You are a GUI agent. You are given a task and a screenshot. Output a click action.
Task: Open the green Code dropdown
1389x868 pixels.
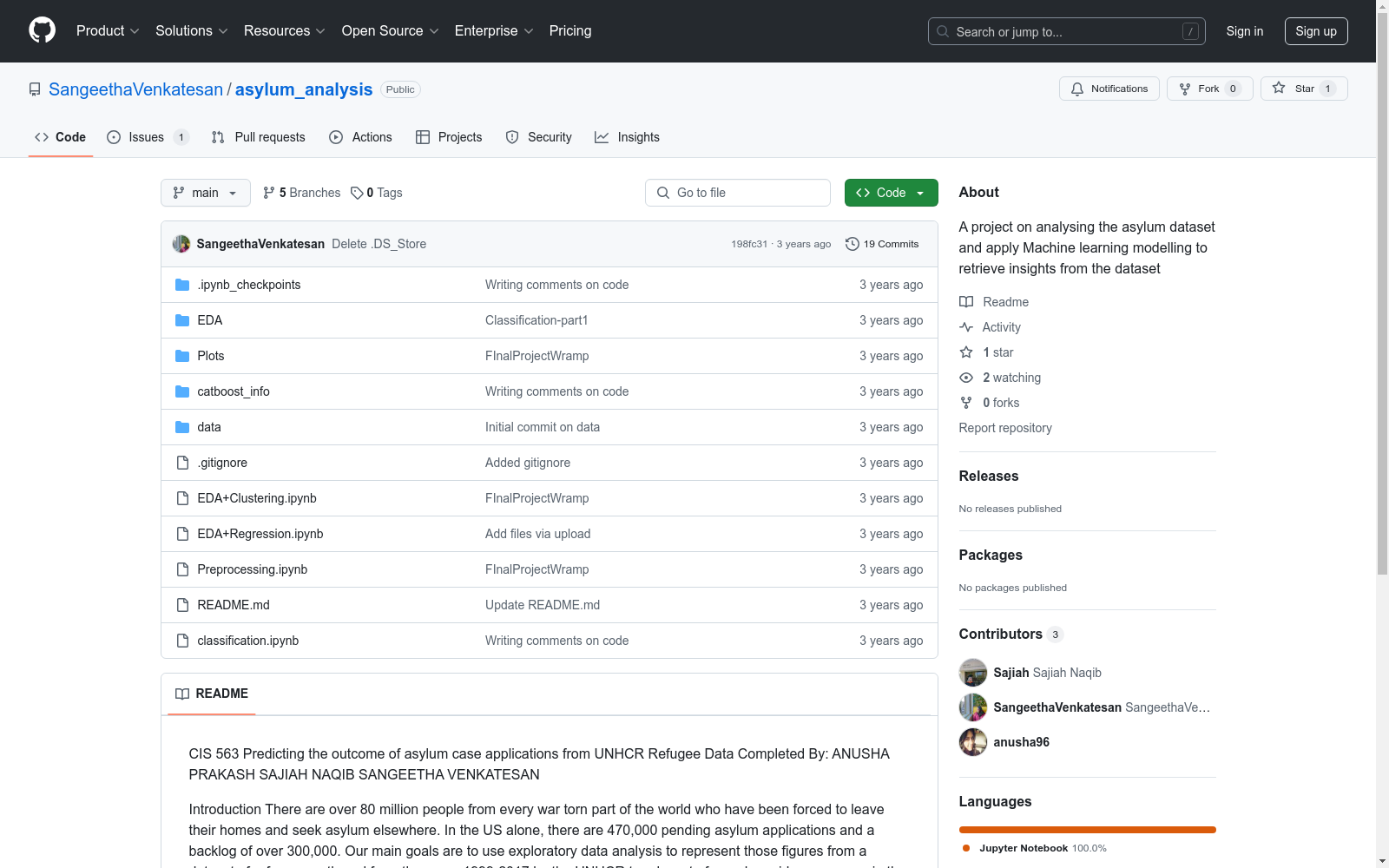tap(891, 193)
